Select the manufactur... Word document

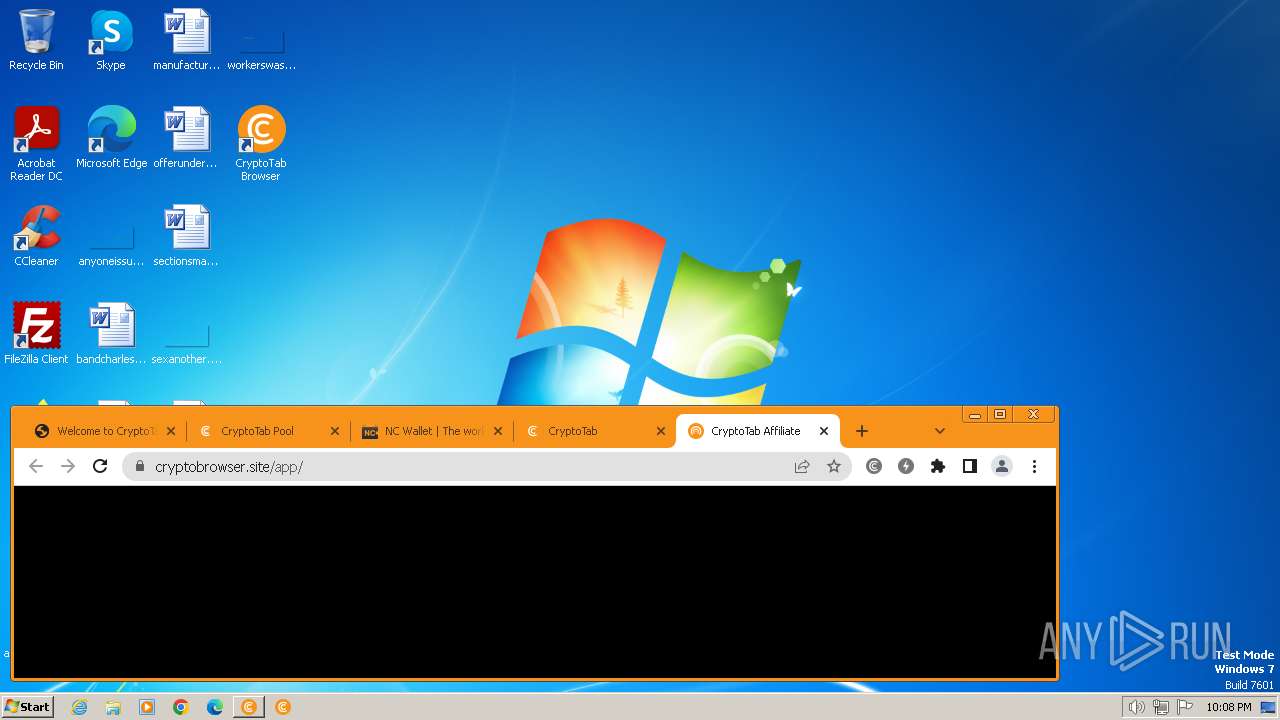(186, 40)
